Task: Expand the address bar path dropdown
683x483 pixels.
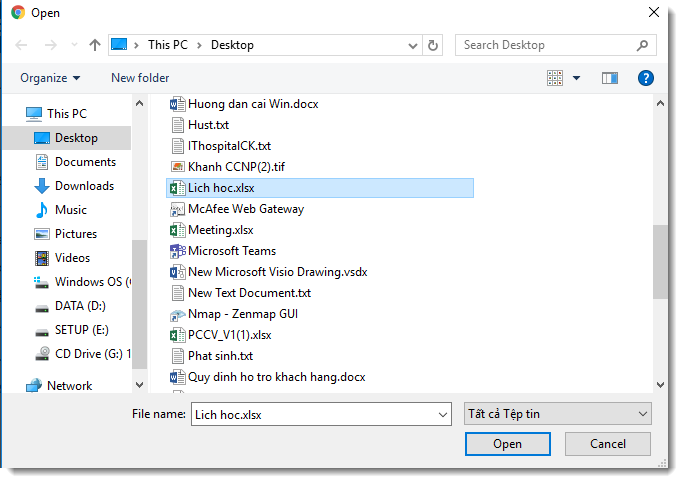Action: pyautogui.click(x=413, y=45)
